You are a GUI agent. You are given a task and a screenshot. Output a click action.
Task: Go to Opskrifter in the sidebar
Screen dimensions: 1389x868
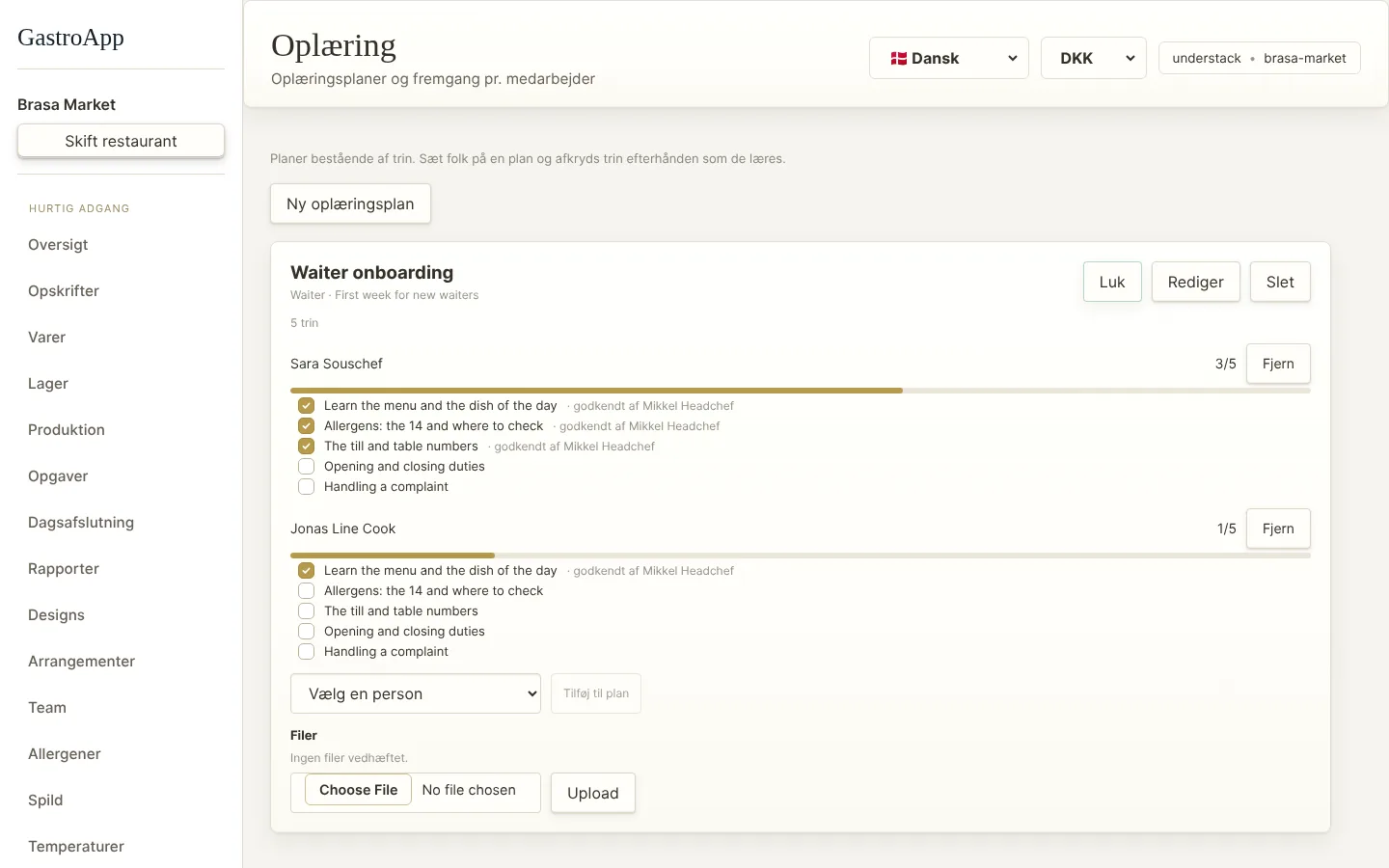[64, 291]
